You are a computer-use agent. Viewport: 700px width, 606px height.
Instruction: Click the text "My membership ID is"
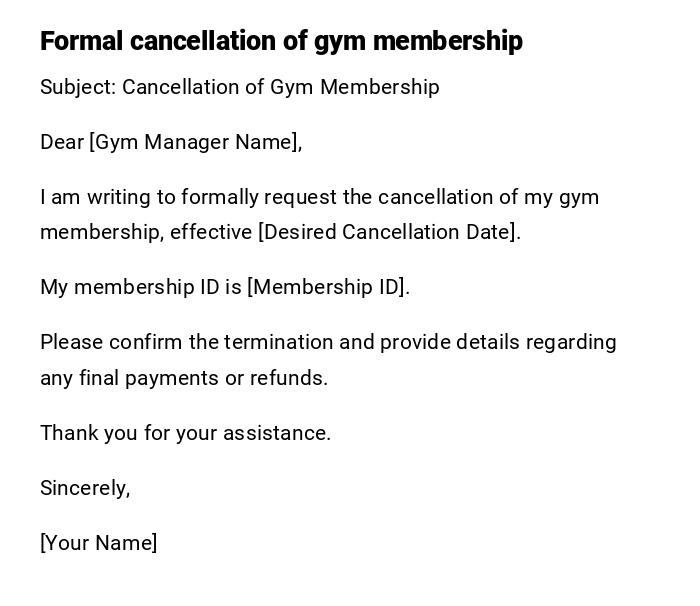[x=140, y=287]
